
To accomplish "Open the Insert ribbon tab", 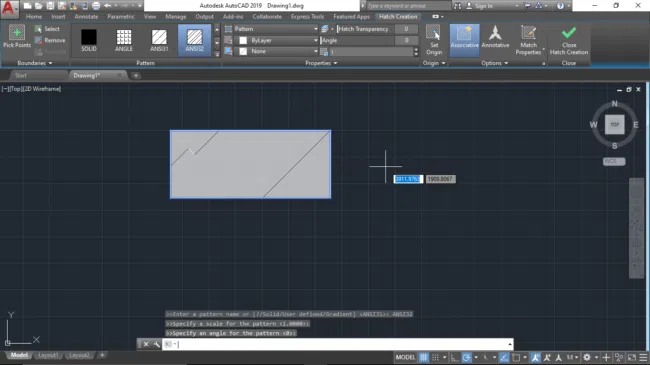I will click(x=58, y=17).
